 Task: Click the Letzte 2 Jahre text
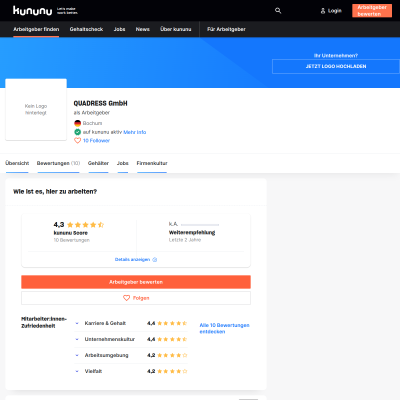tap(185, 240)
